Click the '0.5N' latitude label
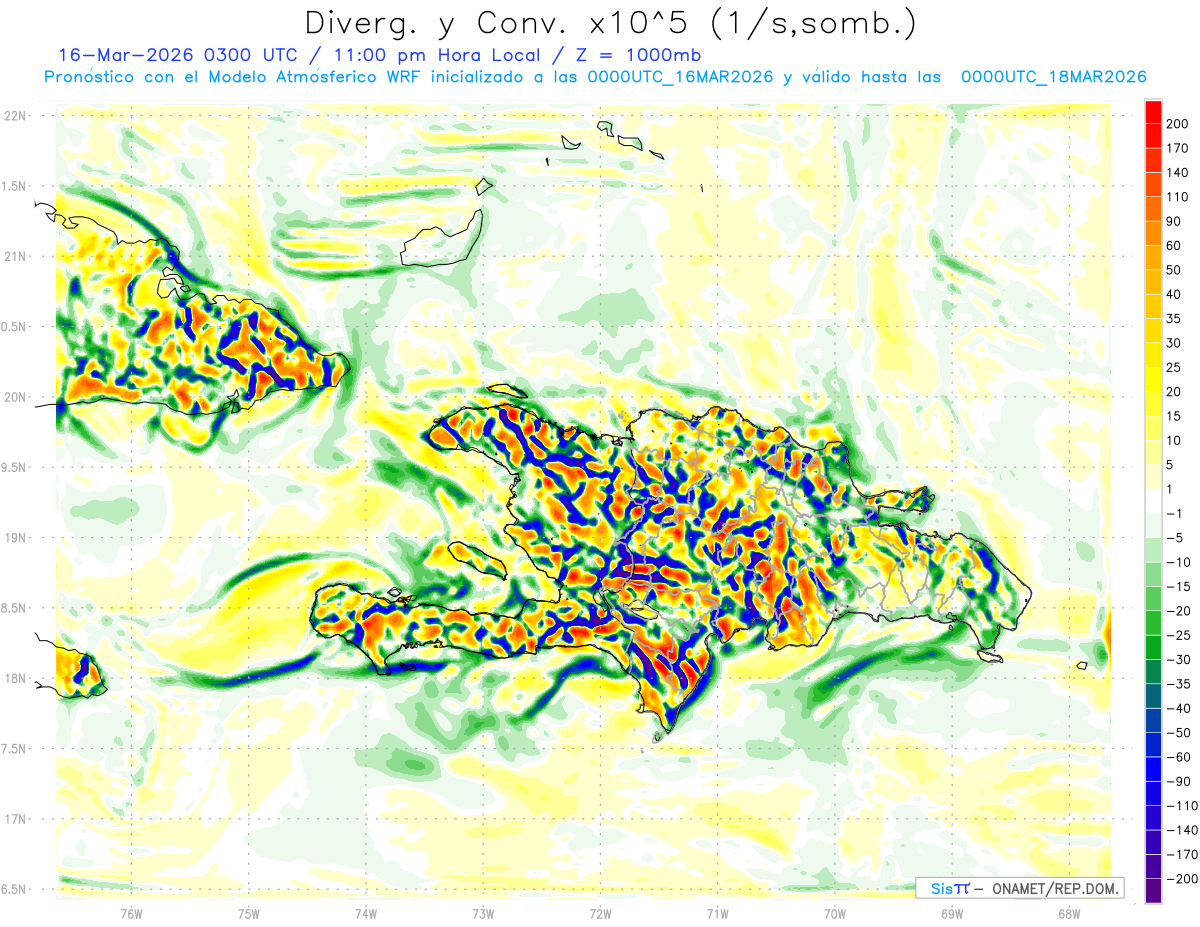The height and width of the screenshot is (927, 1200). 13,327
